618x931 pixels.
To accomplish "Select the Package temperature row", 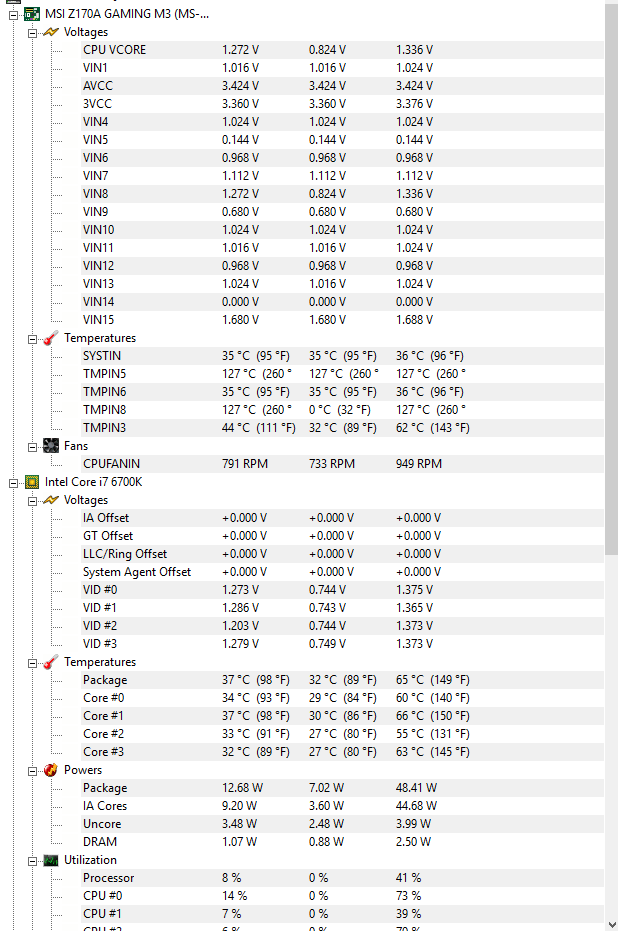I will click(x=343, y=680).
